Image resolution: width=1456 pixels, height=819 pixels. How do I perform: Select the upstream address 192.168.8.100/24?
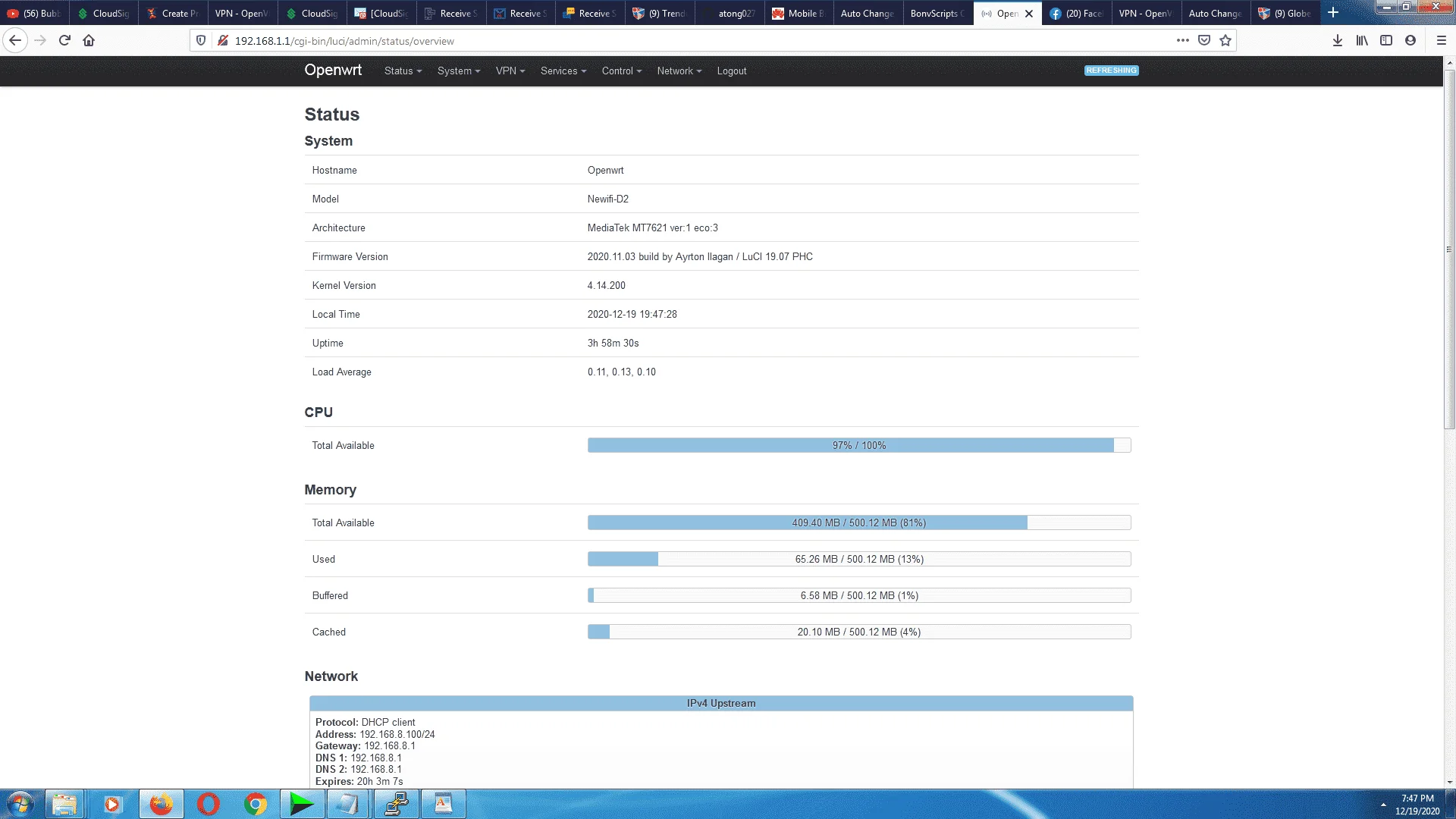(397, 735)
